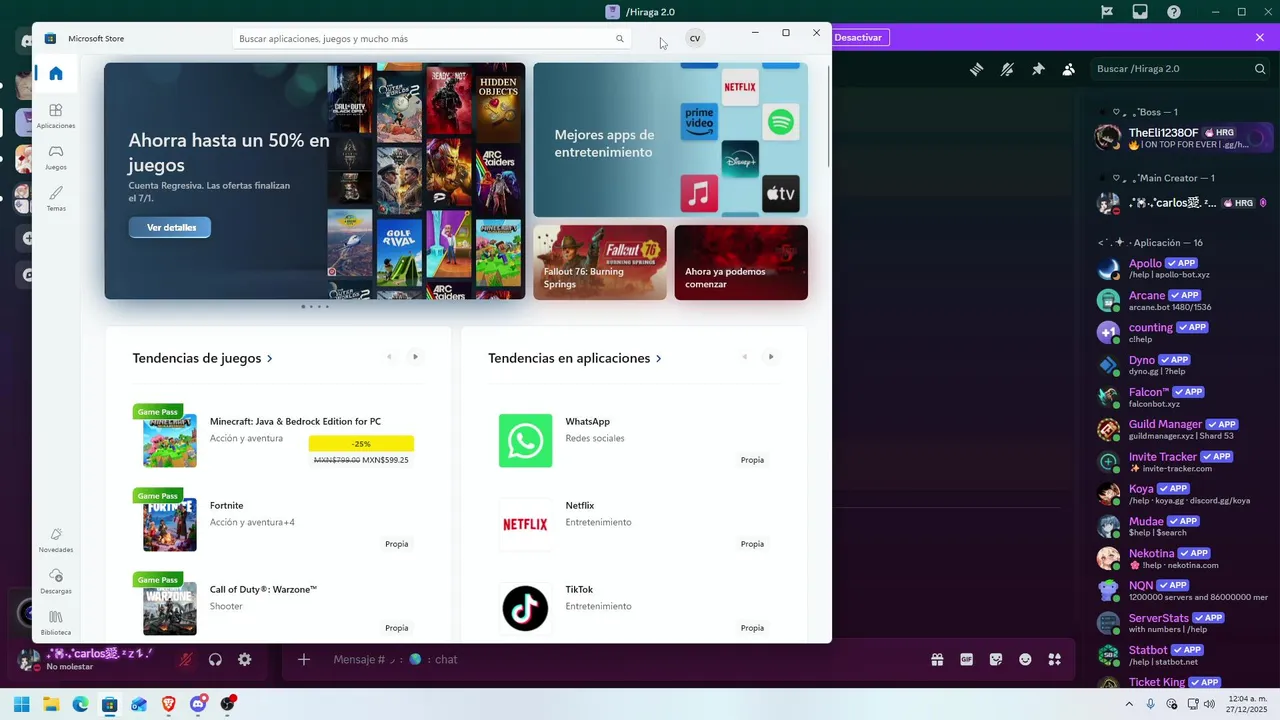Open Discord GIF picker icon
Viewport: 1280px width, 720px height.
[x=966, y=660]
